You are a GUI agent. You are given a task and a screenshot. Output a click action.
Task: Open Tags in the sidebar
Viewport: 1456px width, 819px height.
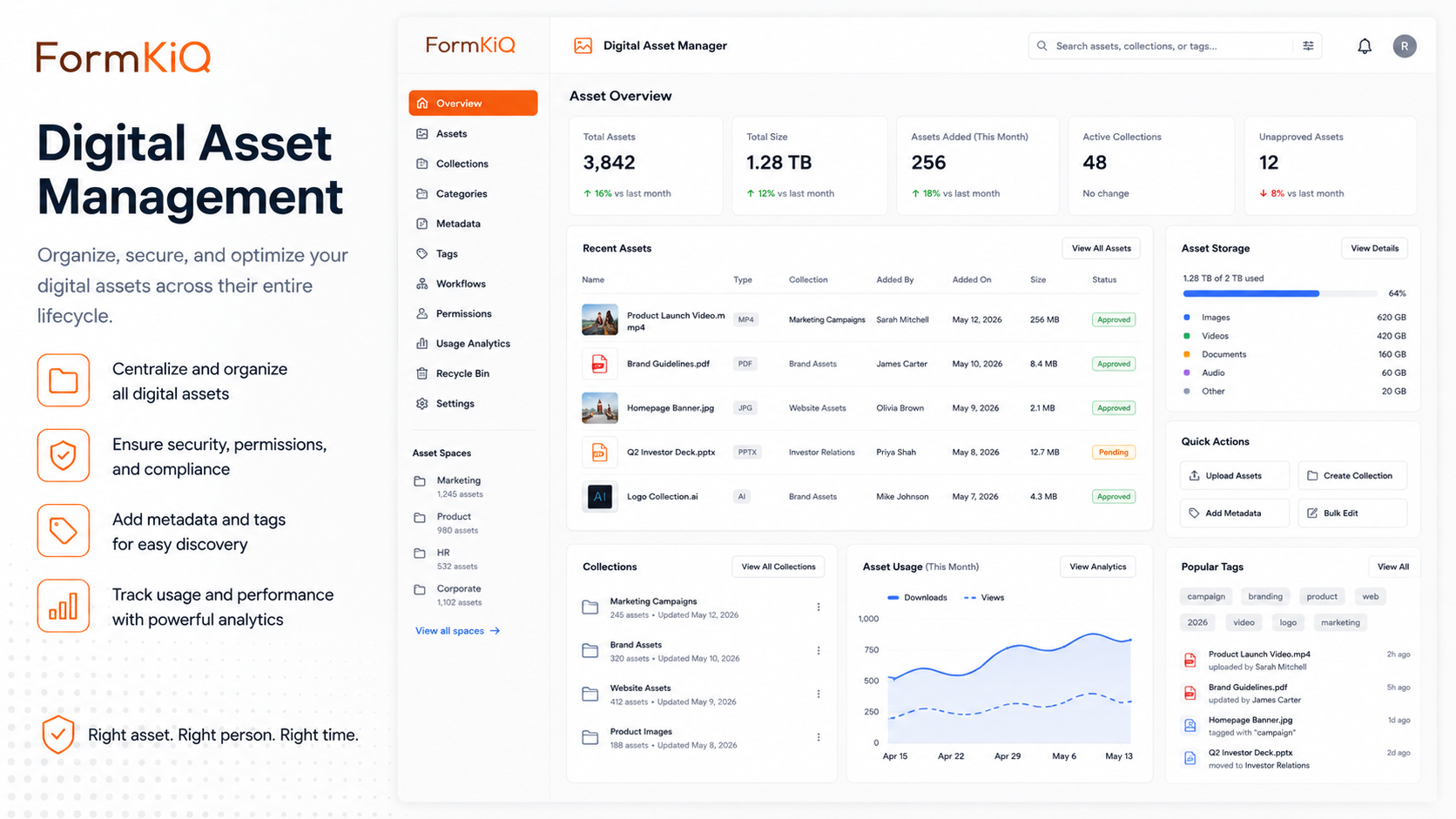click(x=473, y=253)
